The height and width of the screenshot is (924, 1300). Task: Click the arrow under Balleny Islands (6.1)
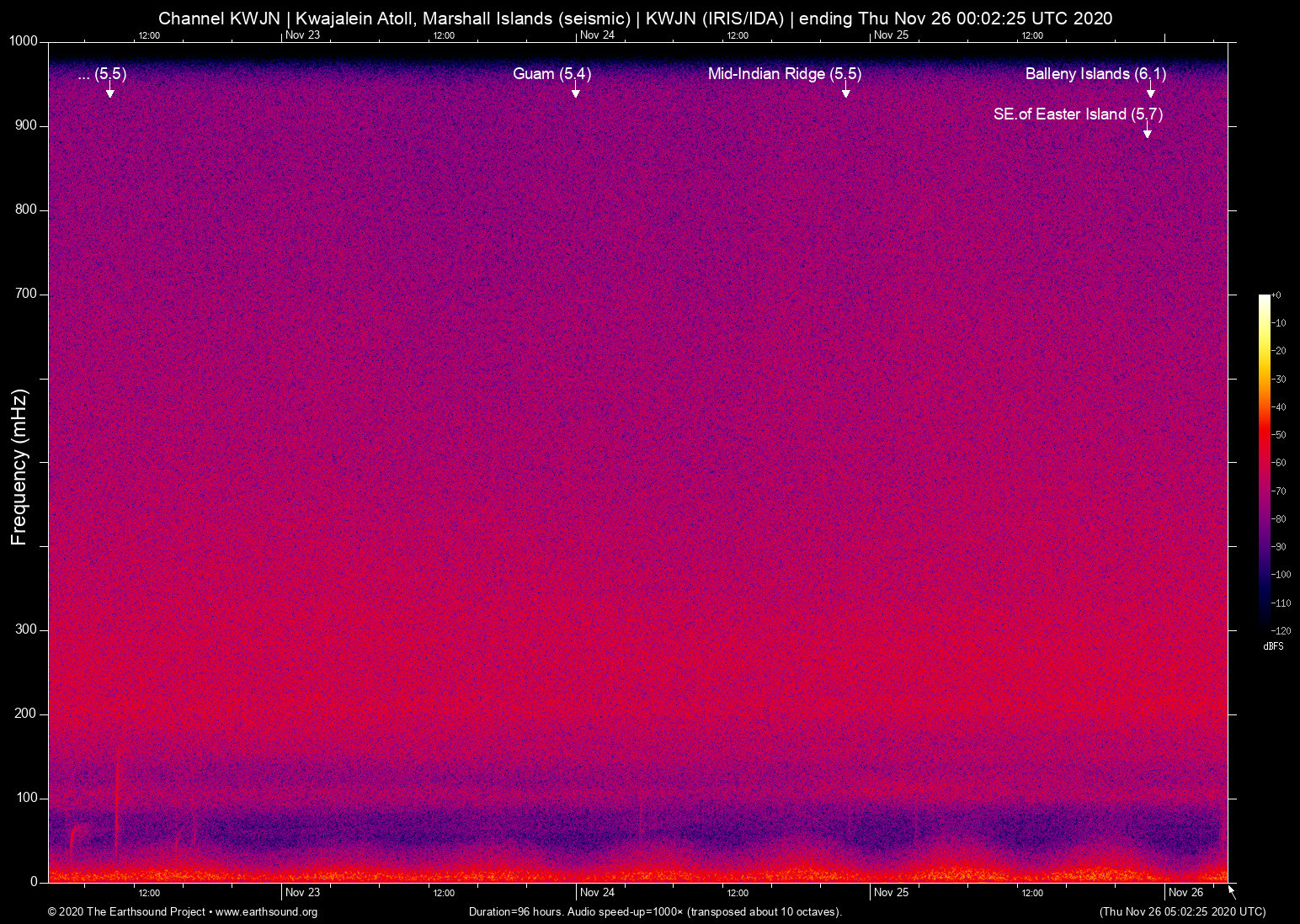pyautogui.click(x=1150, y=93)
